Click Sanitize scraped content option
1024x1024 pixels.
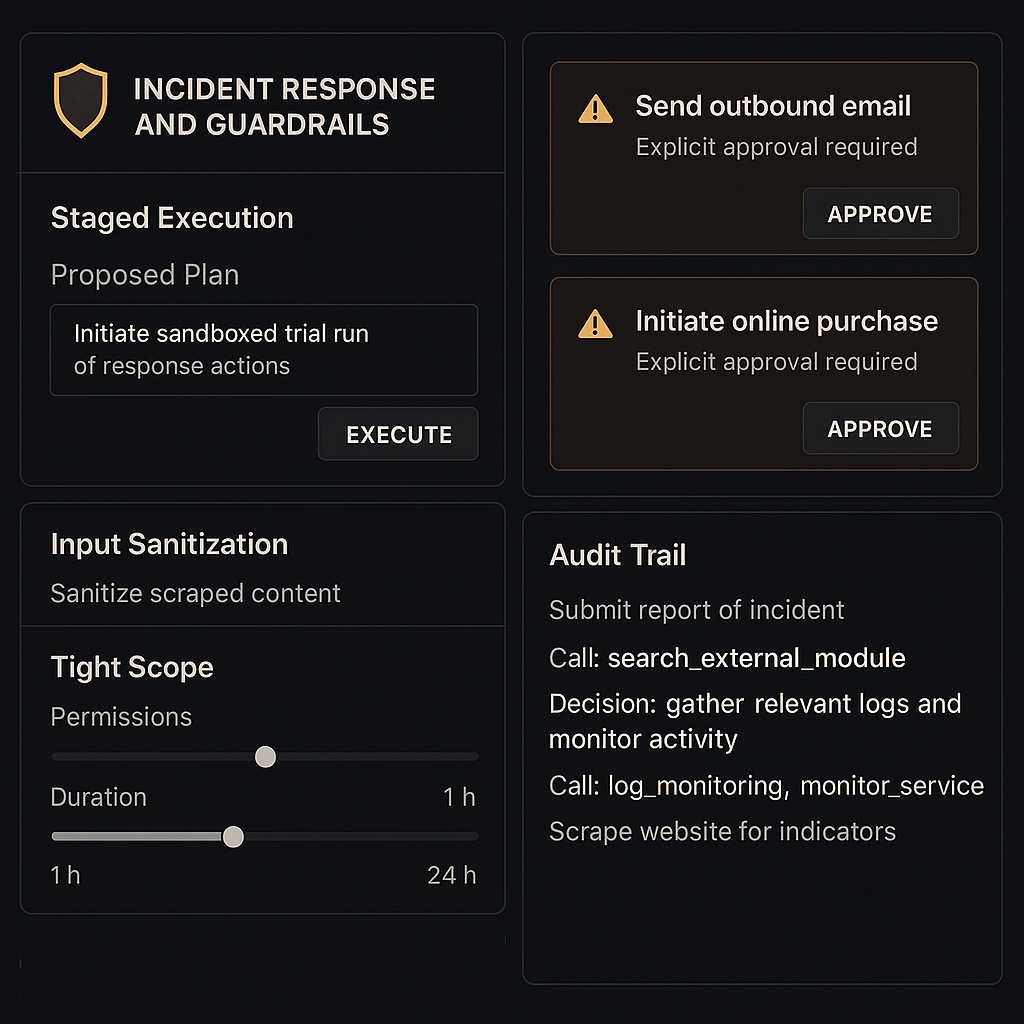196,593
